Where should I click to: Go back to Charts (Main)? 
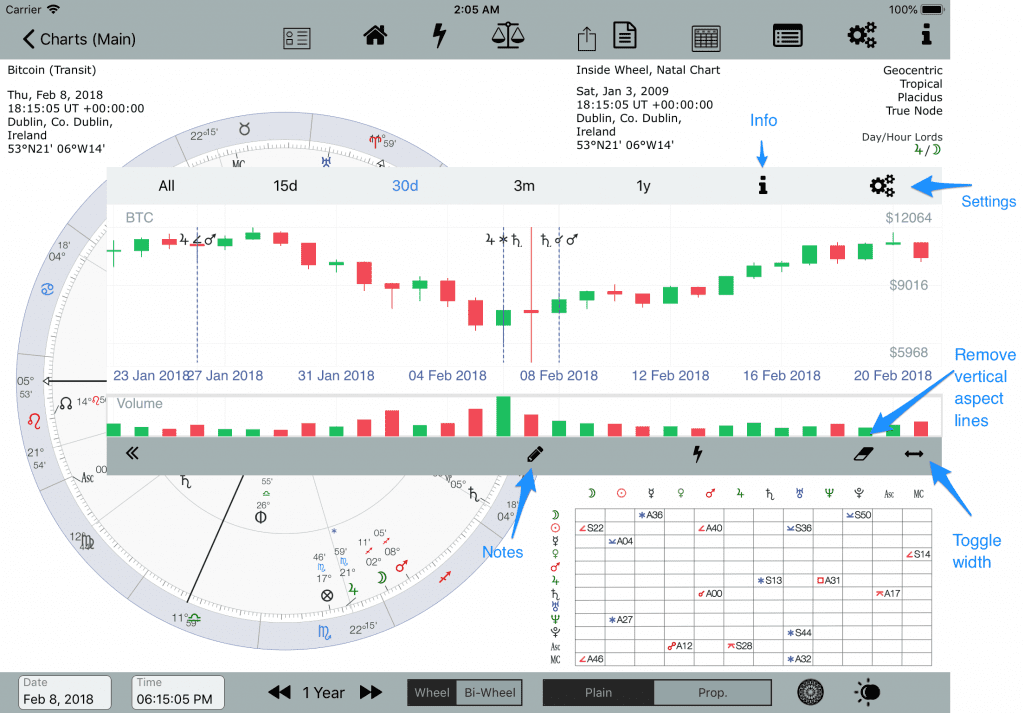[79, 39]
